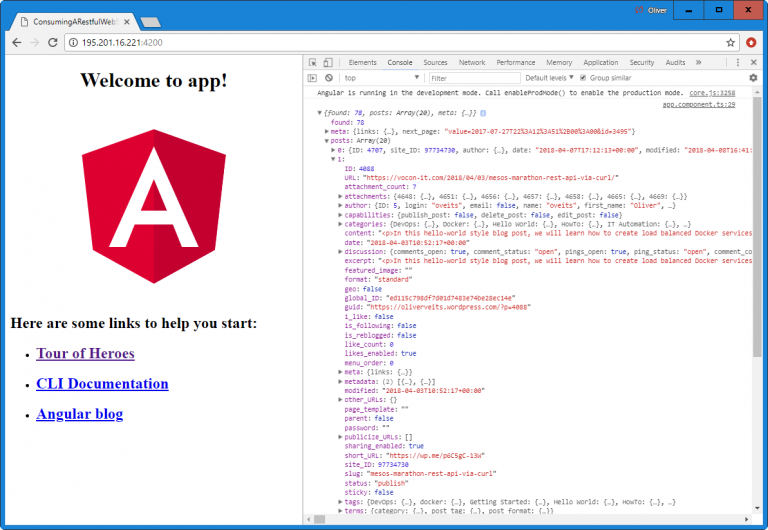The image size is (768, 530).
Task: Open the top context selector dropdown
Action: point(380,77)
